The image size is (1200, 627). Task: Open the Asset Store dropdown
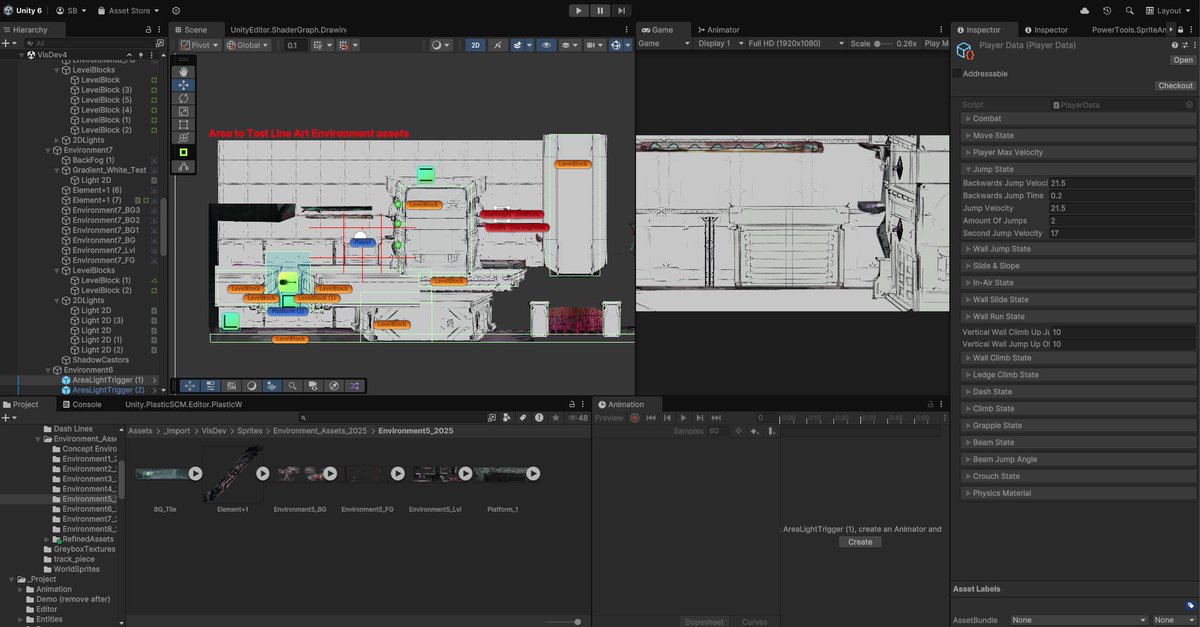[129, 10]
